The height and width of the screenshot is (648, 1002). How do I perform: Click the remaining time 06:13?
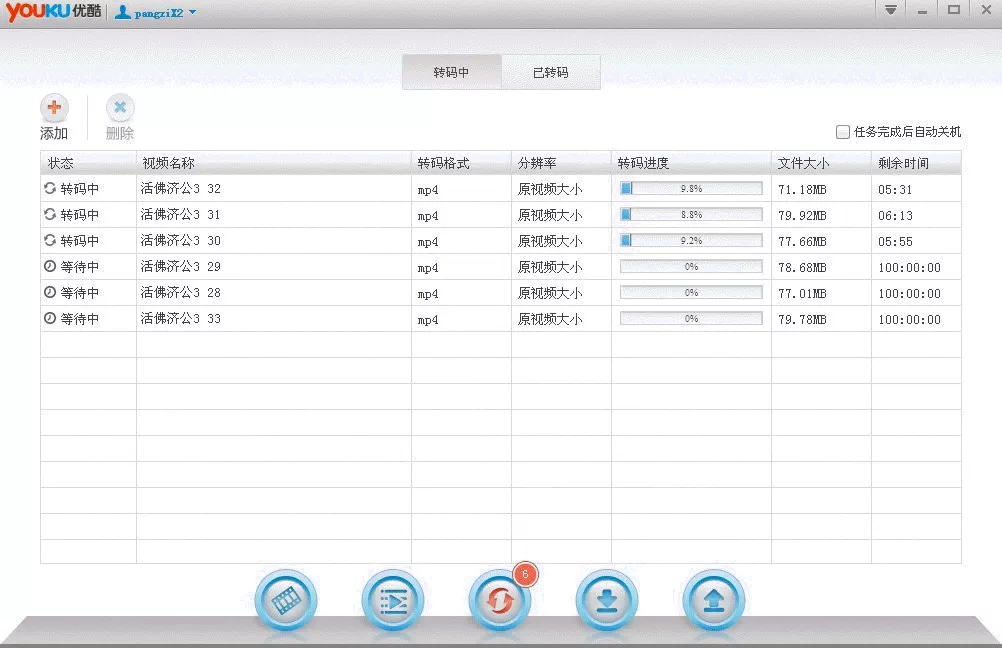(895, 216)
